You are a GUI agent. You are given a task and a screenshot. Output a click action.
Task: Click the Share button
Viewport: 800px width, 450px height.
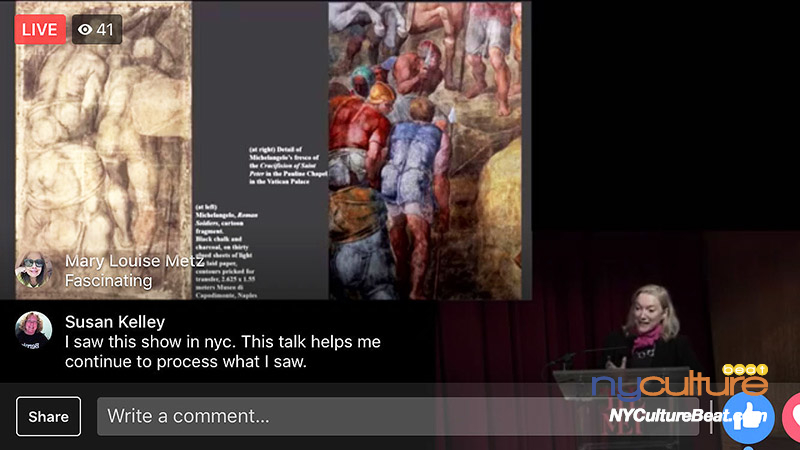48,416
